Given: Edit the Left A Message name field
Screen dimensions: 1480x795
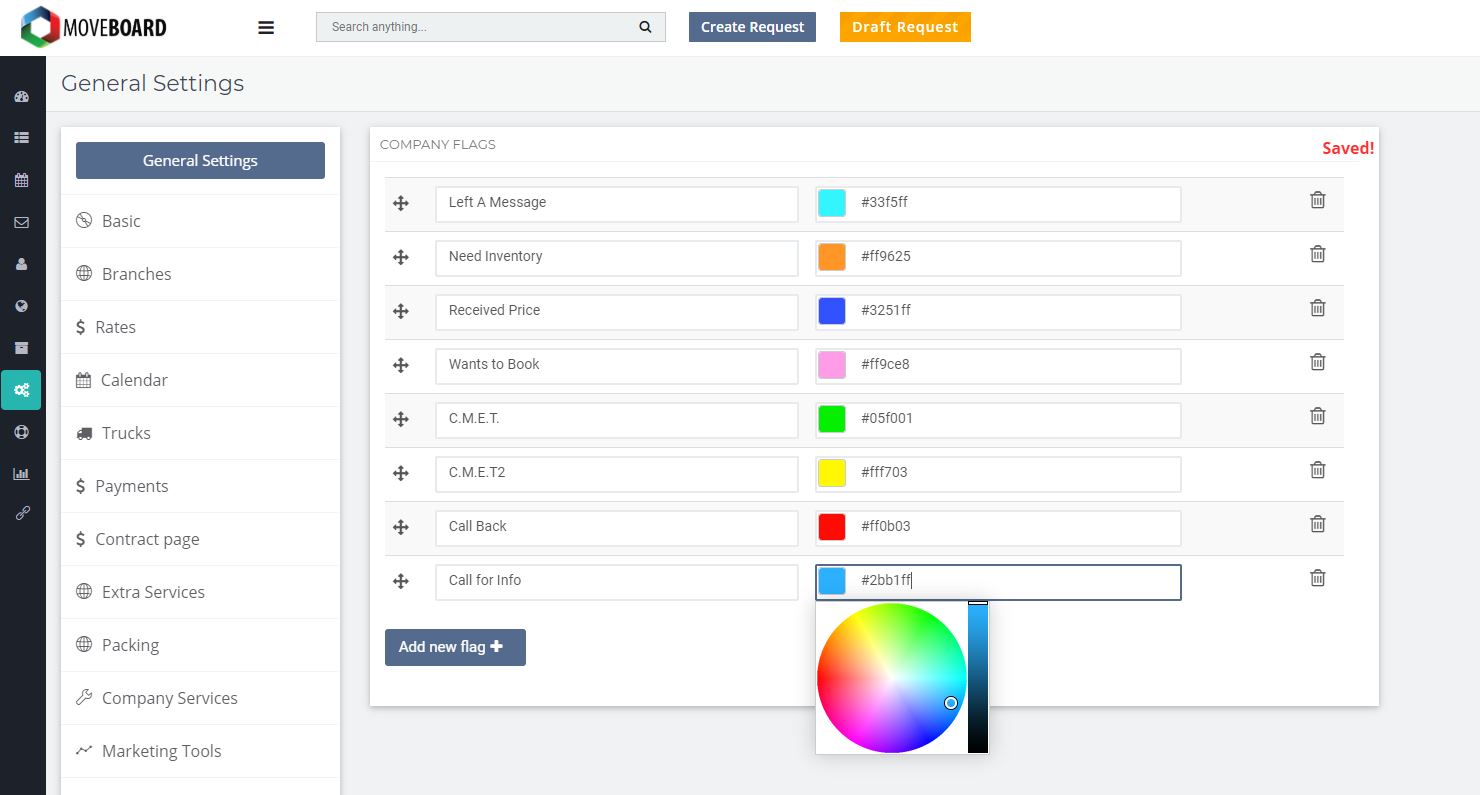Looking at the screenshot, I should click(617, 203).
